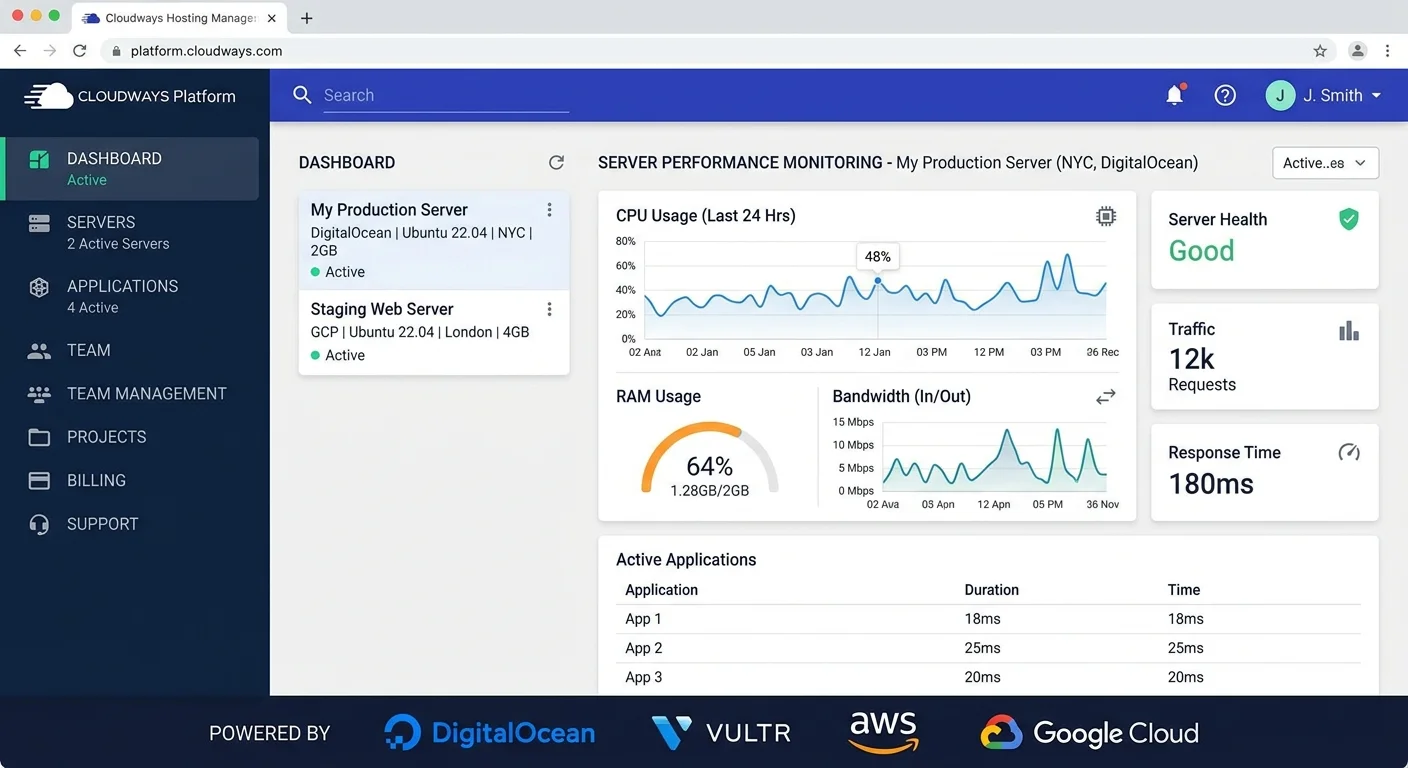Click the Search input field
Screen dimensions: 1408x768
pyautogui.click(x=445, y=95)
